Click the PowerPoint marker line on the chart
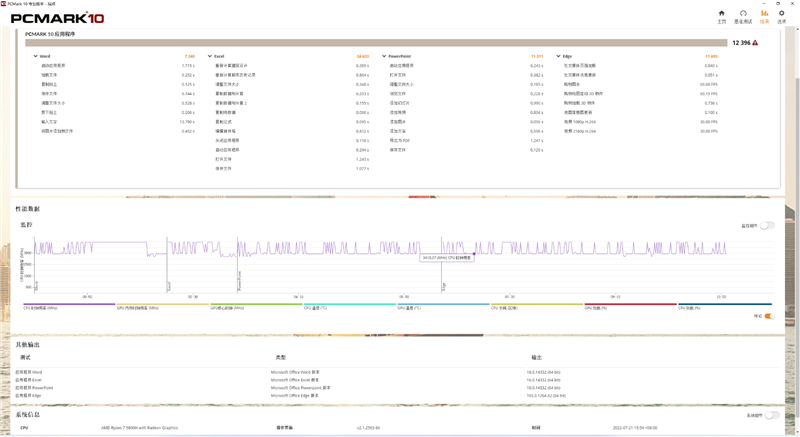 point(237,264)
